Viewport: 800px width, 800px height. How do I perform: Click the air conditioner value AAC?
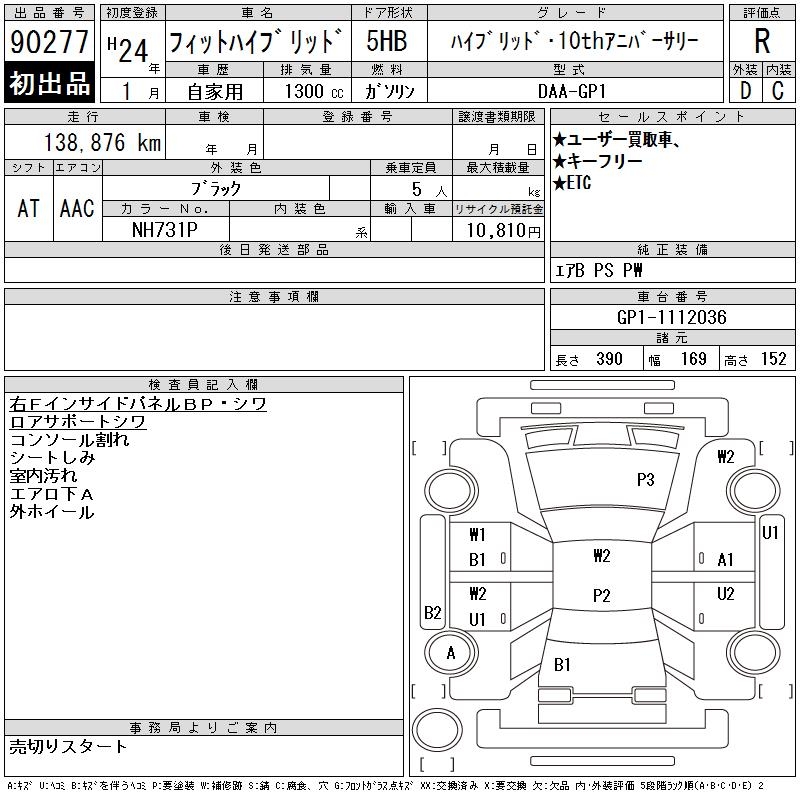pyautogui.click(x=77, y=209)
